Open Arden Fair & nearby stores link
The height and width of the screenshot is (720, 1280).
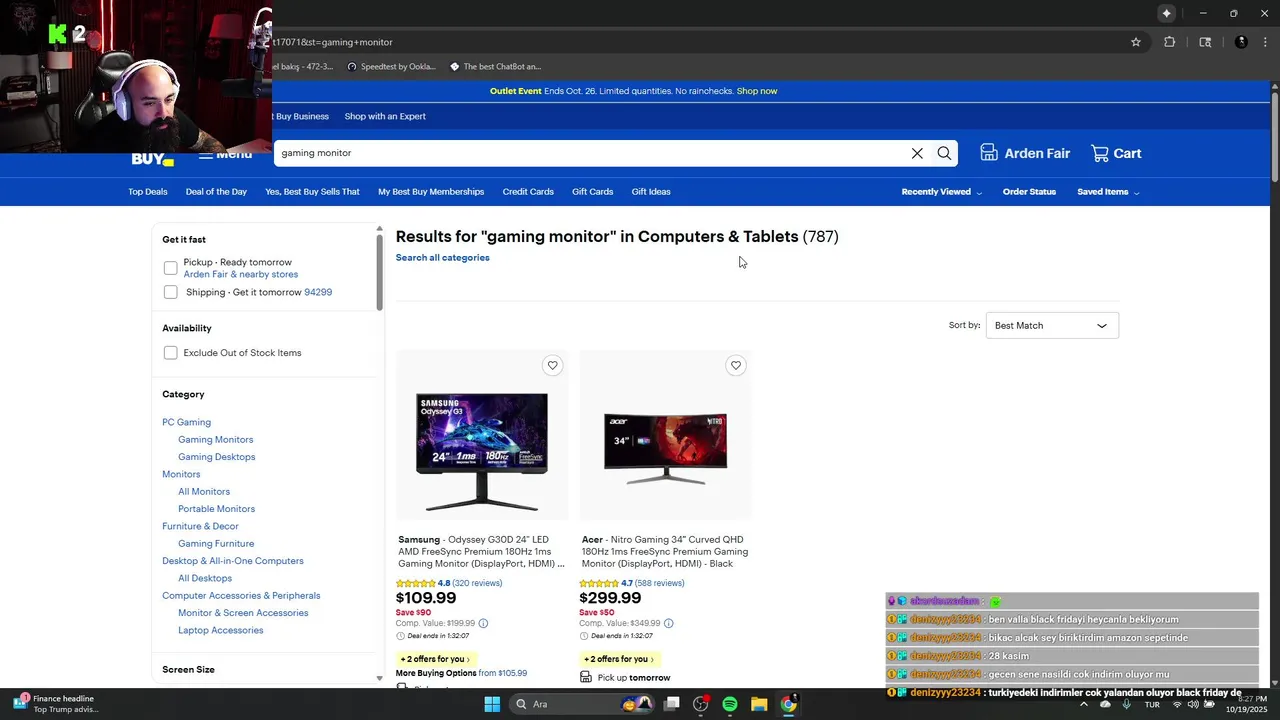pyautogui.click(x=241, y=274)
